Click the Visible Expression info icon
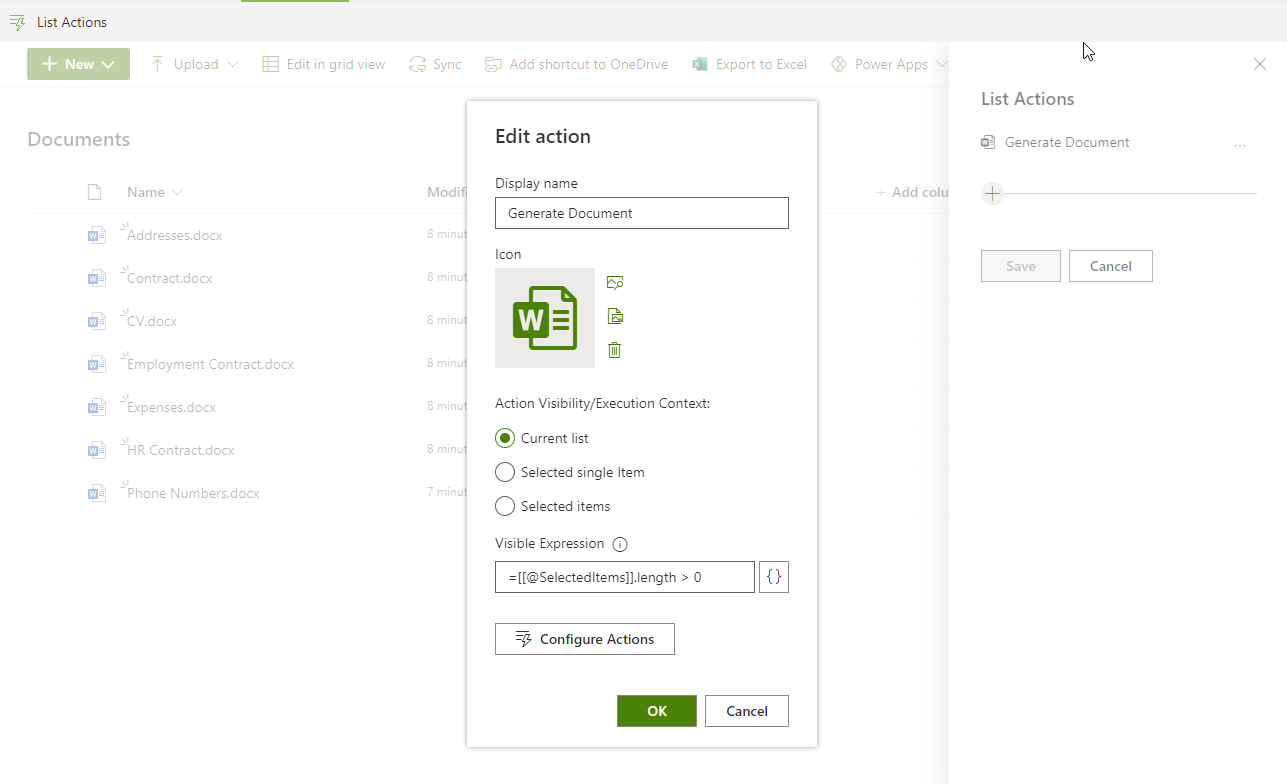Image resolution: width=1287 pixels, height=784 pixels. coord(619,545)
